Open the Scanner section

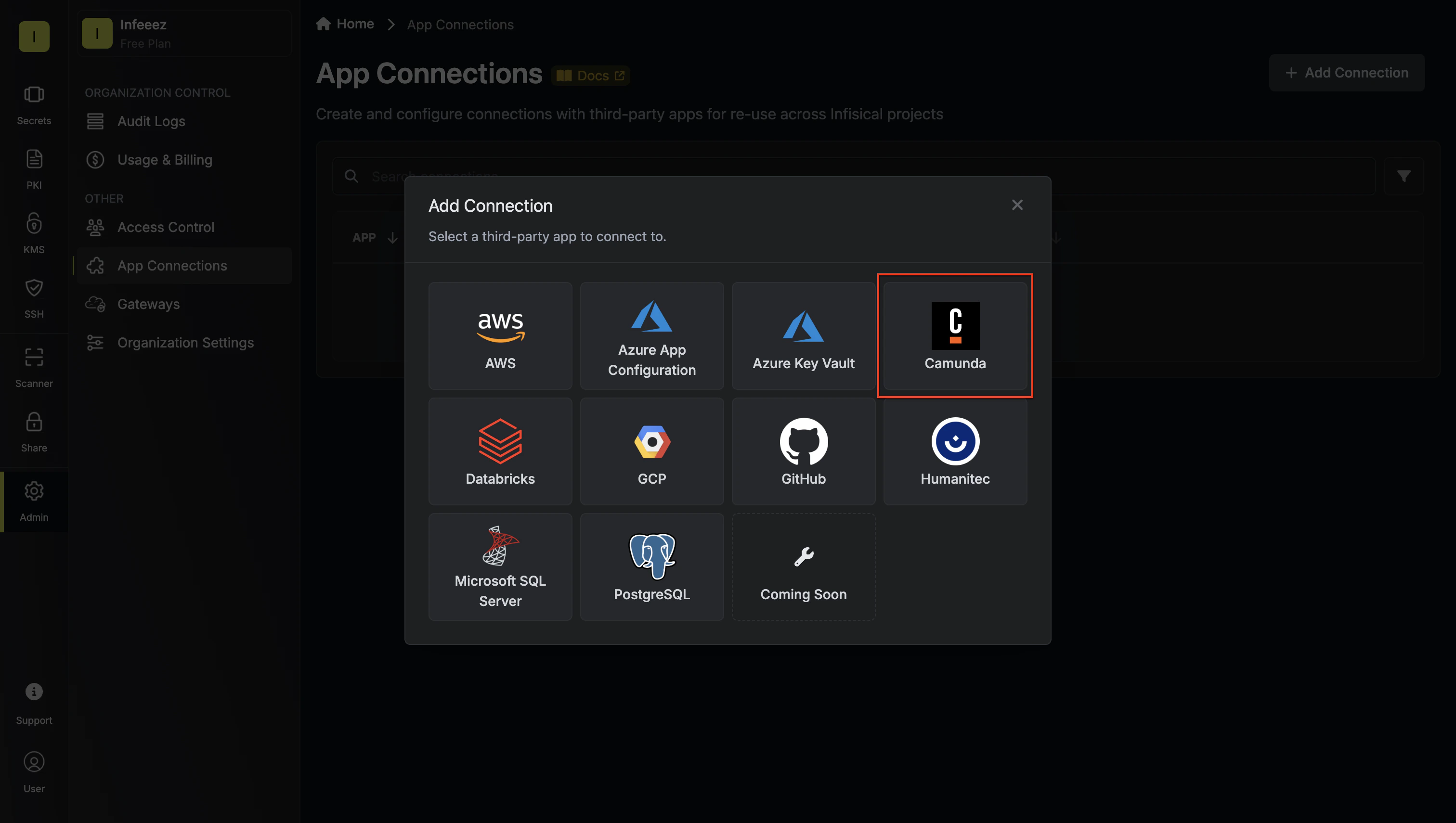34,368
